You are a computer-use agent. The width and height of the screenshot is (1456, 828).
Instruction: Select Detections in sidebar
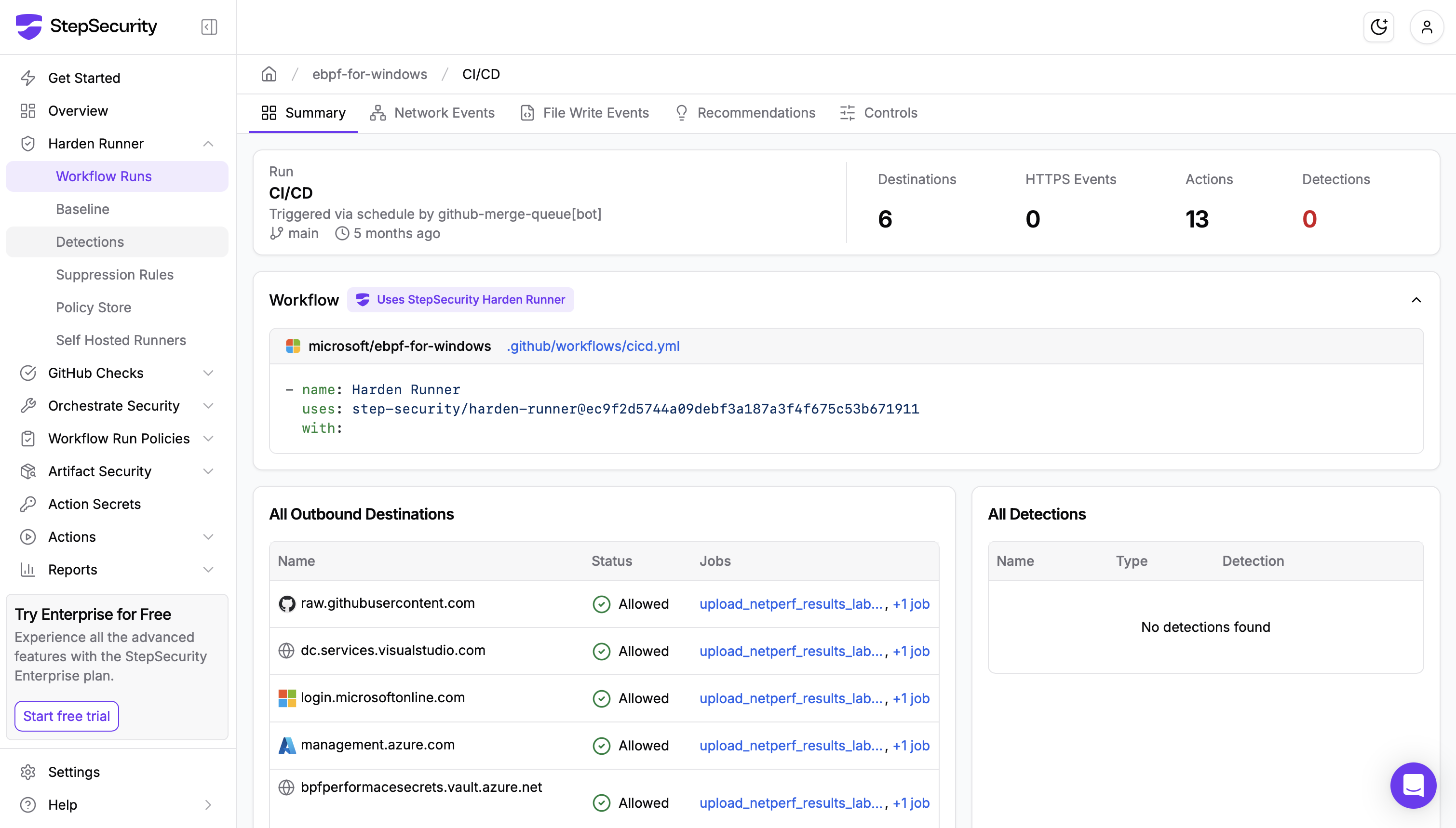pyautogui.click(x=90, y=241)
